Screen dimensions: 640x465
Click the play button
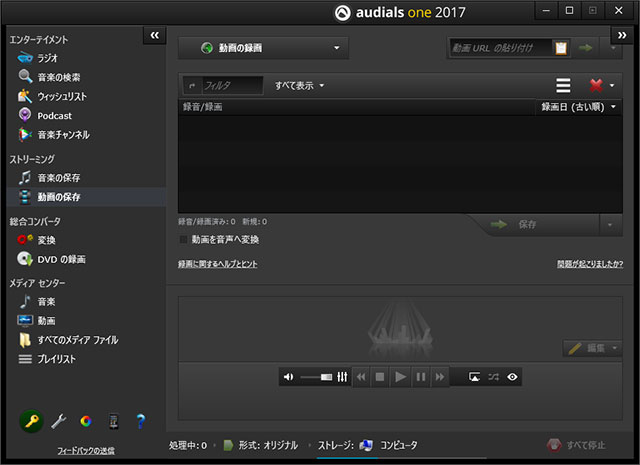(400, 377)
